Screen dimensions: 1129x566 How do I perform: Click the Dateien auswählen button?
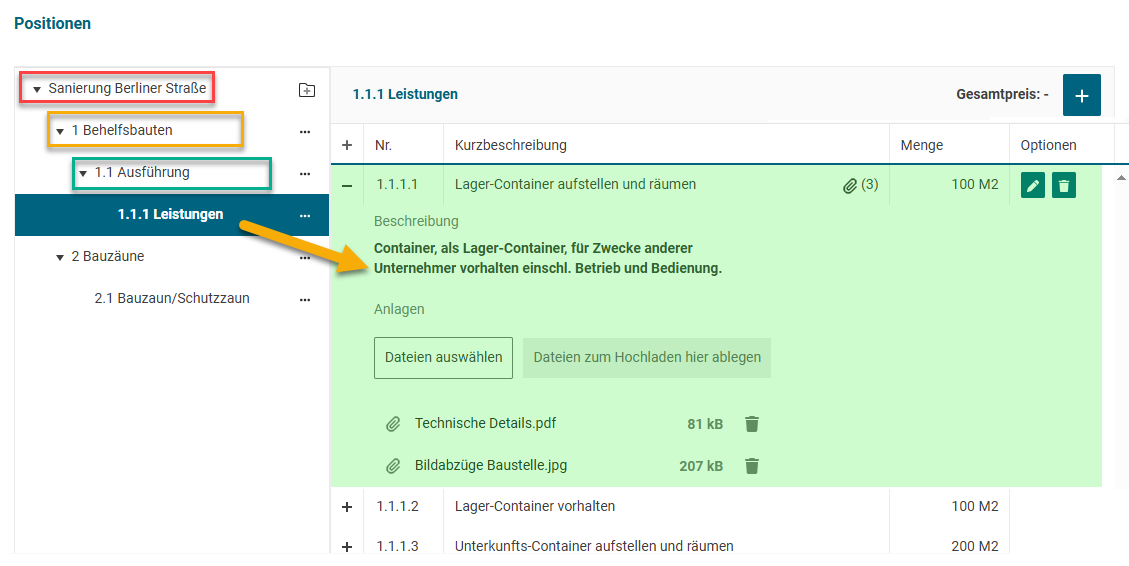(443, 357)
